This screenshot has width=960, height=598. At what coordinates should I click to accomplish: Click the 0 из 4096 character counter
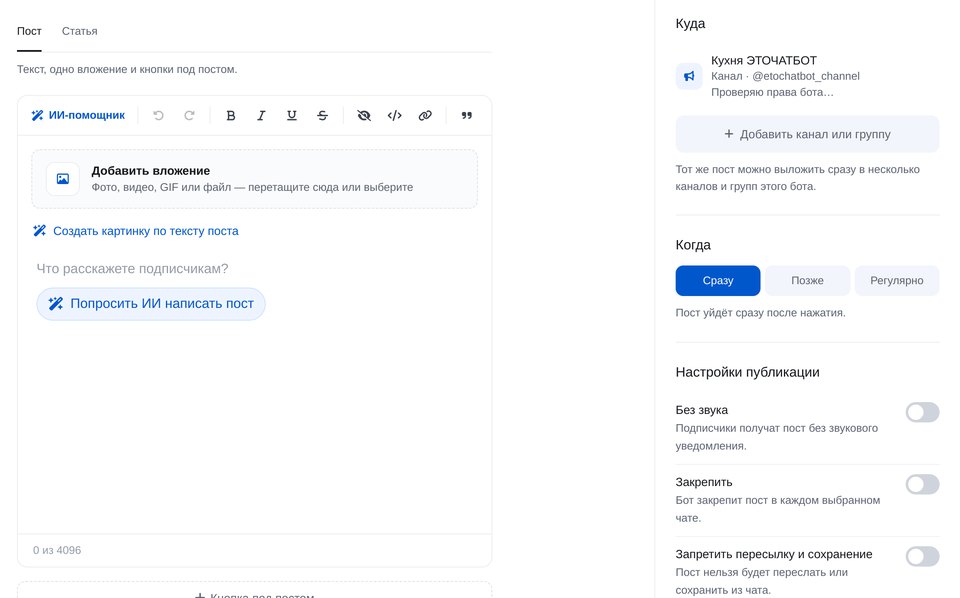click(x=57, y=550)
